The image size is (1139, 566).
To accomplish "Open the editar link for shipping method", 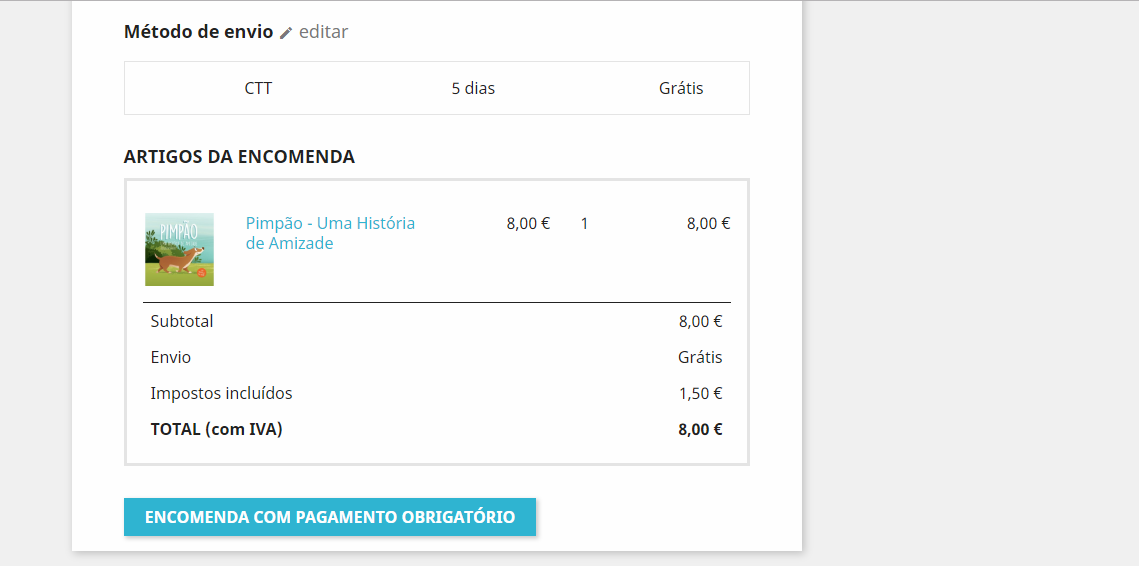I will (323, 32).
